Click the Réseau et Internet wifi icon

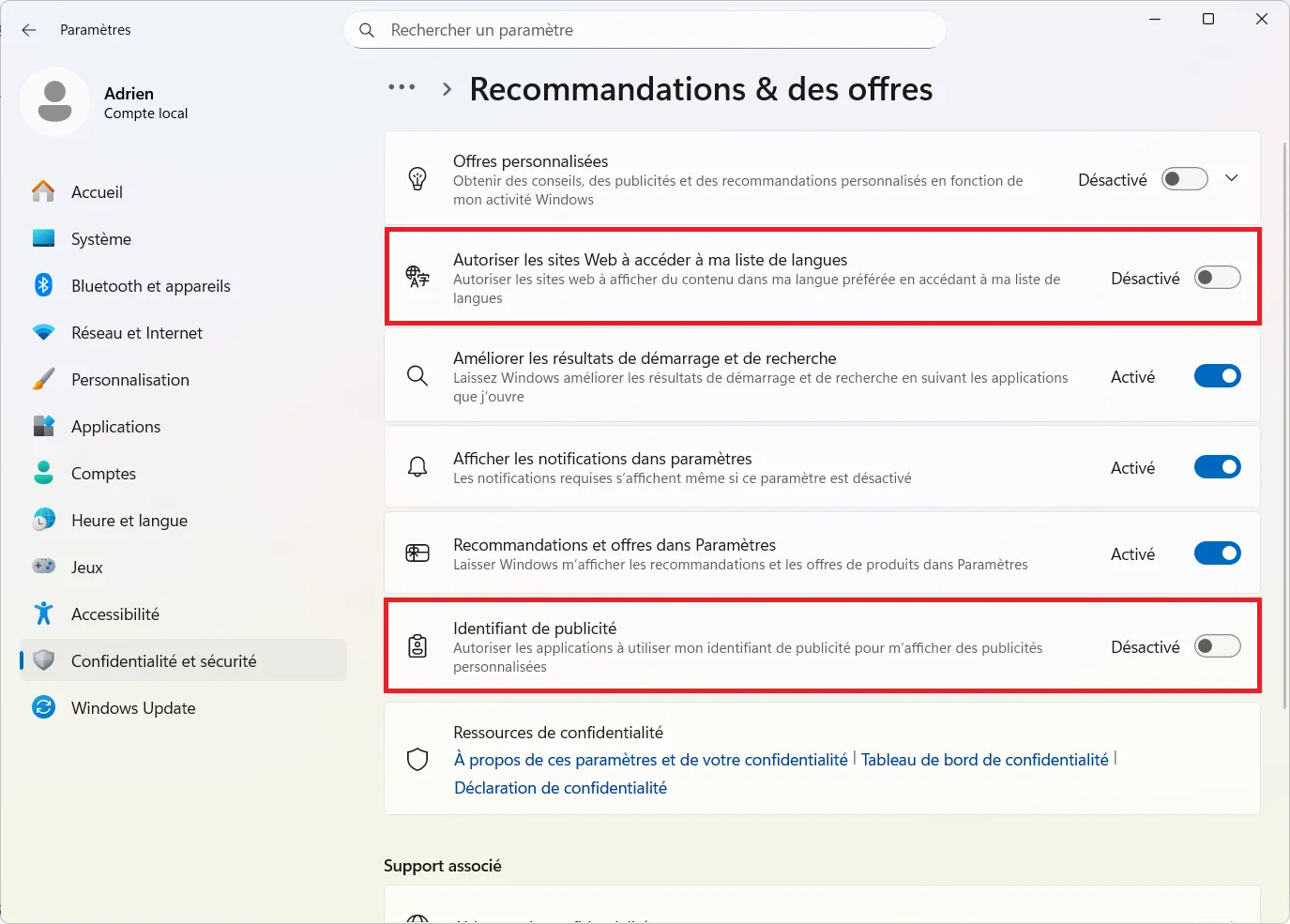(x=43, y=332)
